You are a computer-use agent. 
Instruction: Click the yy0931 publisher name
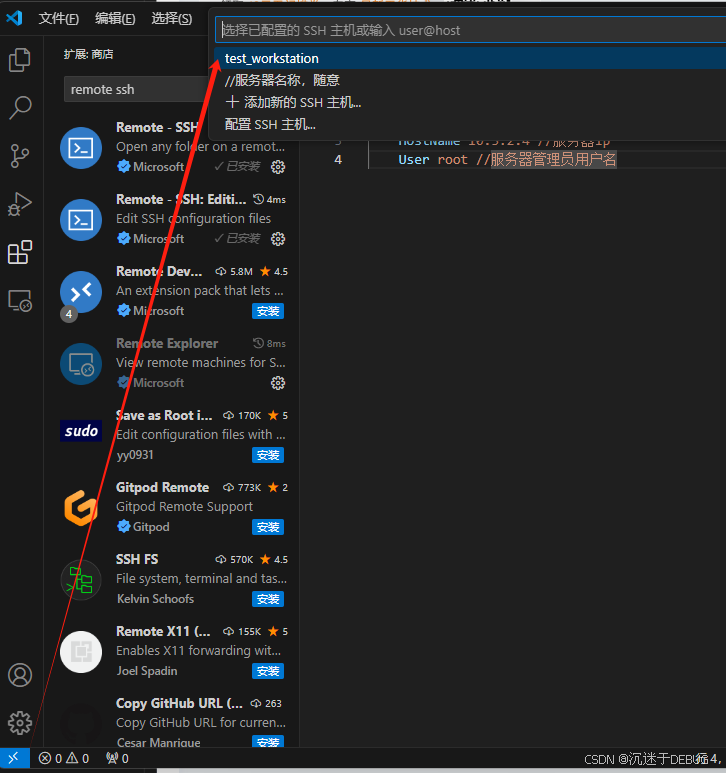click(x=135, y=455)
